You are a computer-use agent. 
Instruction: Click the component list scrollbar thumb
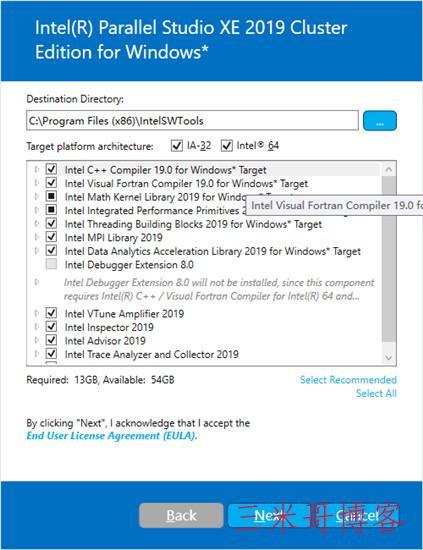389,259
